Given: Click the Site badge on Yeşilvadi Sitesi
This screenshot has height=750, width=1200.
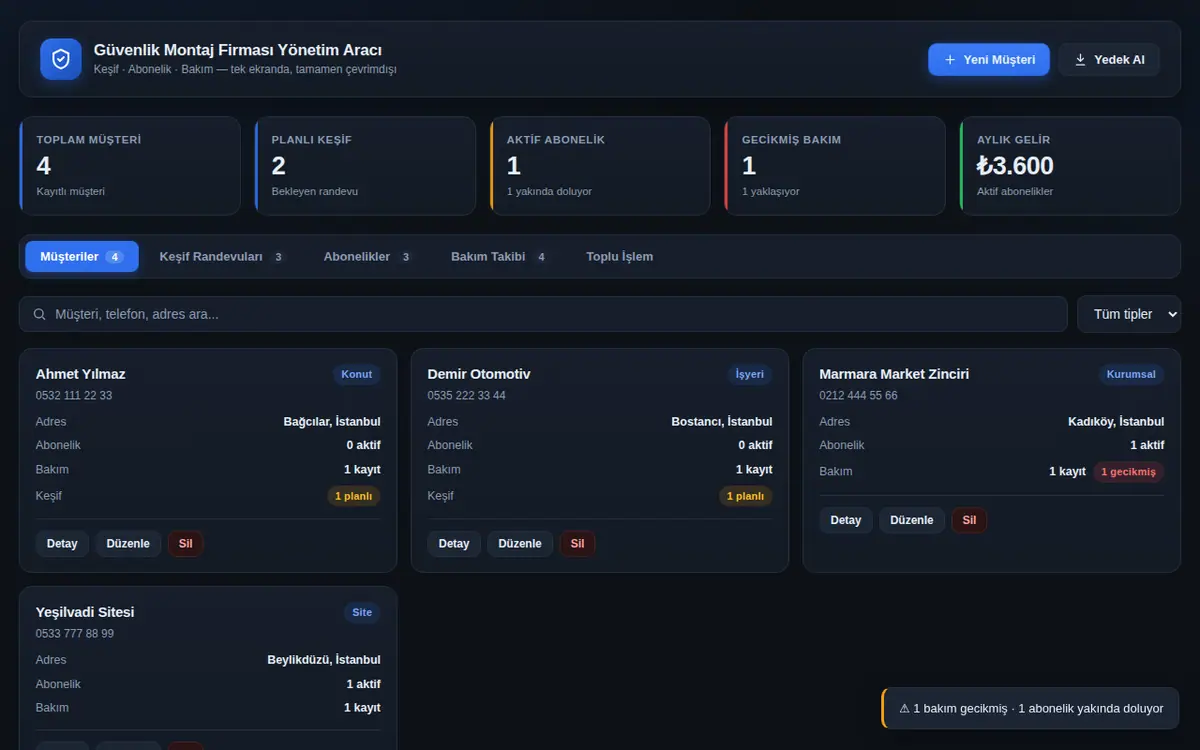Looking at the screenshot, I should click(362, 613).
